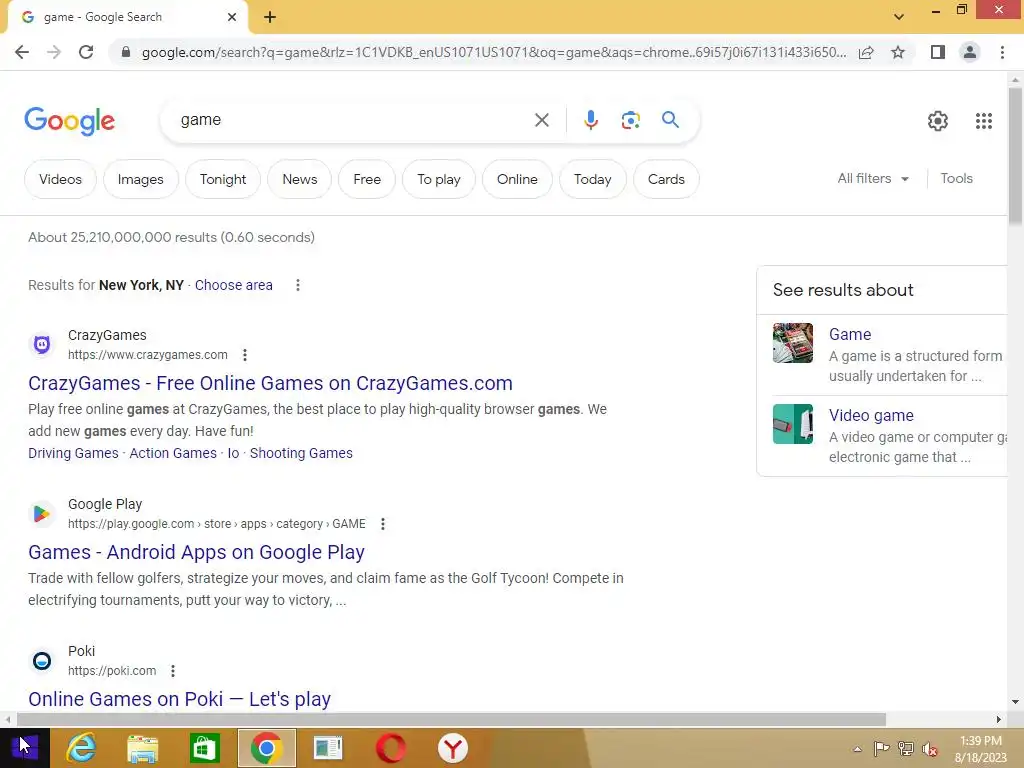Open Google quick settings gear
This screenshot has width=1024, height=768.
(938, 121)
